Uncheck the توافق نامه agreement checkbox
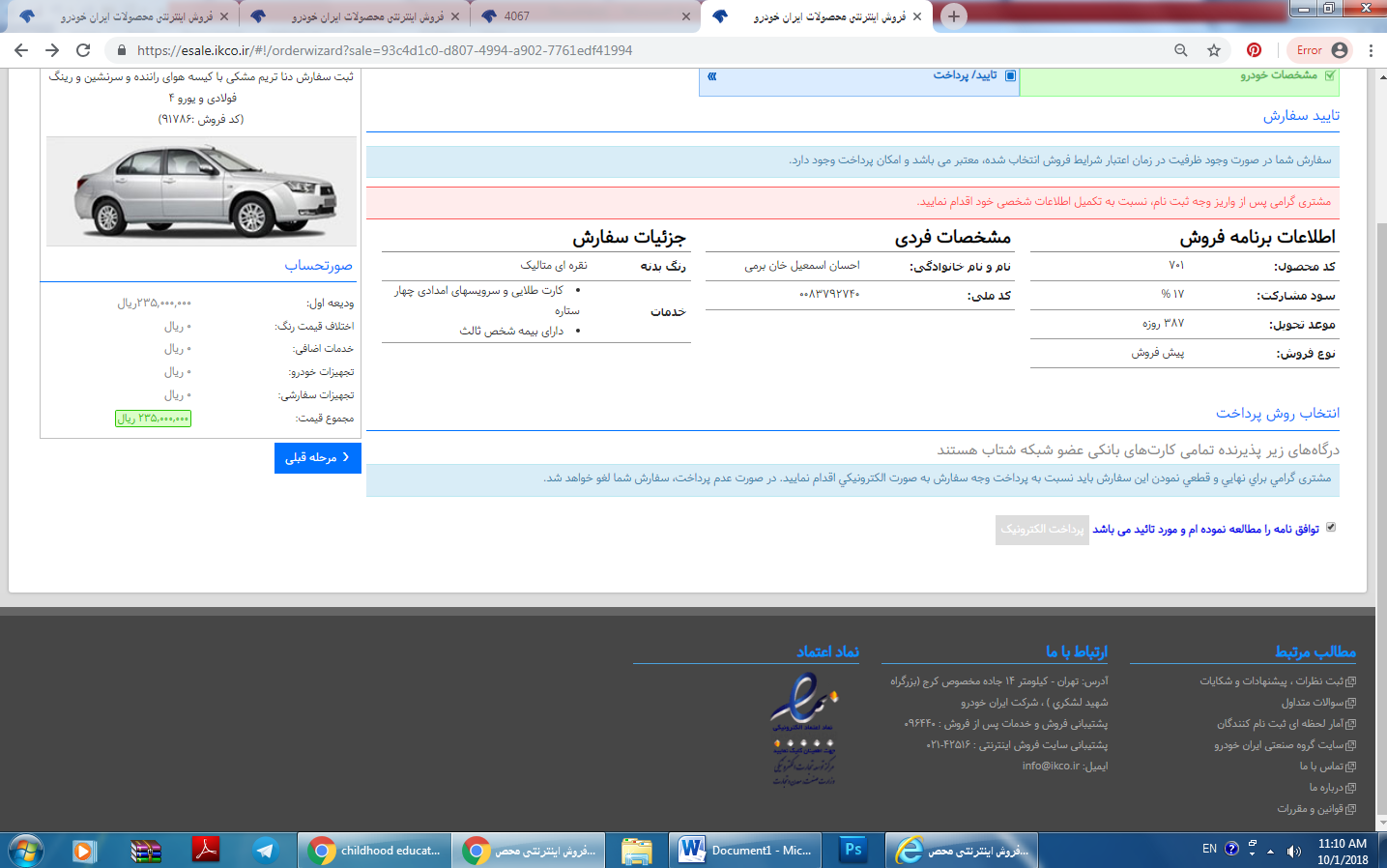The width and height of the screenshot is (1387, 868). click(1332, 527)
